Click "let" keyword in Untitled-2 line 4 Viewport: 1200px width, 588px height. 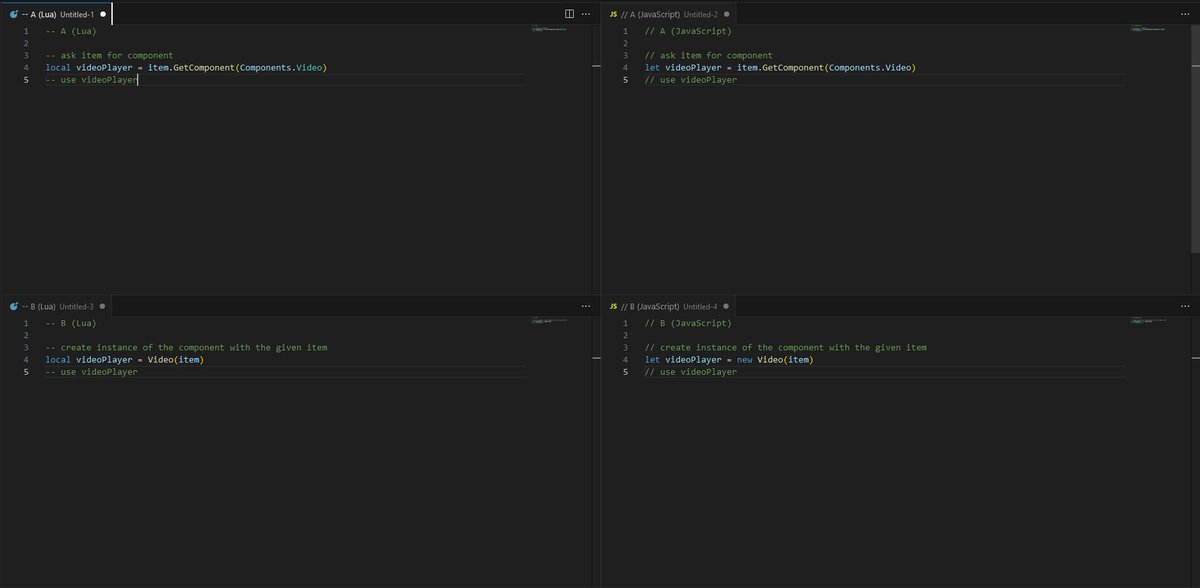click(652, 67)
